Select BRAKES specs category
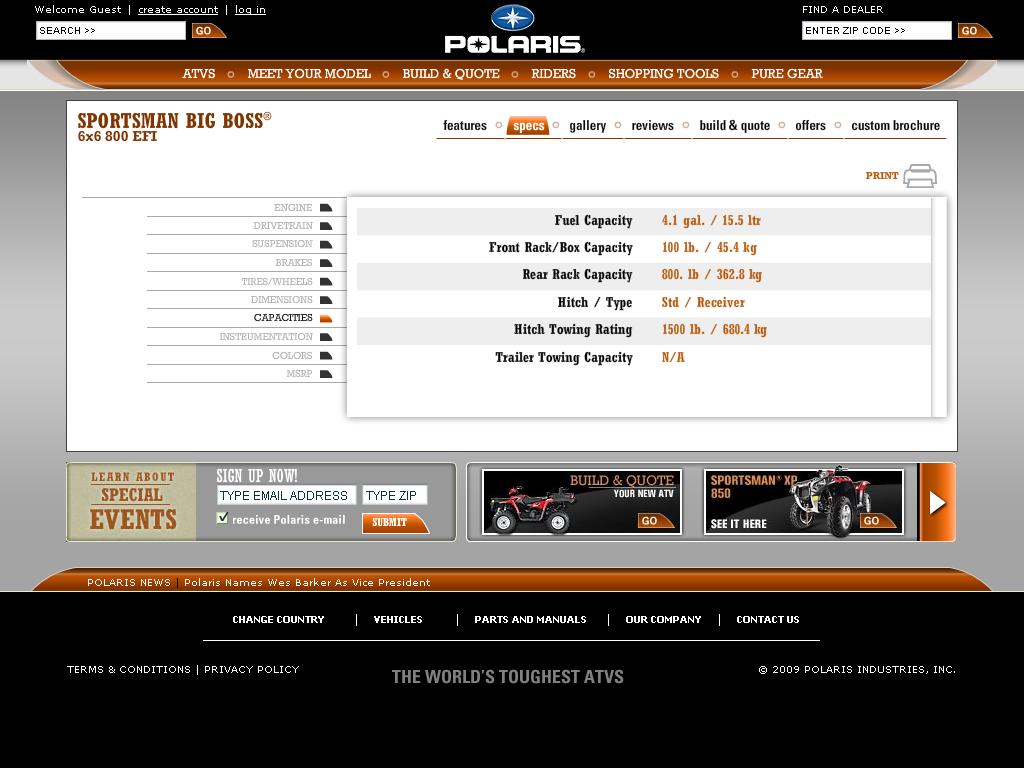Viewport: 1024px width, 768px height. 294,263
